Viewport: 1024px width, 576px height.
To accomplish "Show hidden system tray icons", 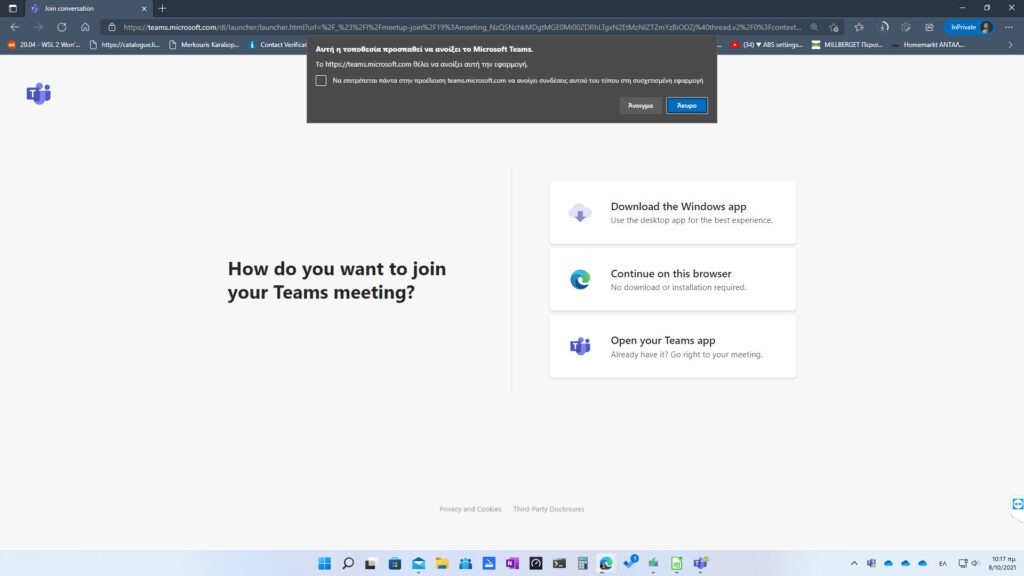I will tap(854, 563).
